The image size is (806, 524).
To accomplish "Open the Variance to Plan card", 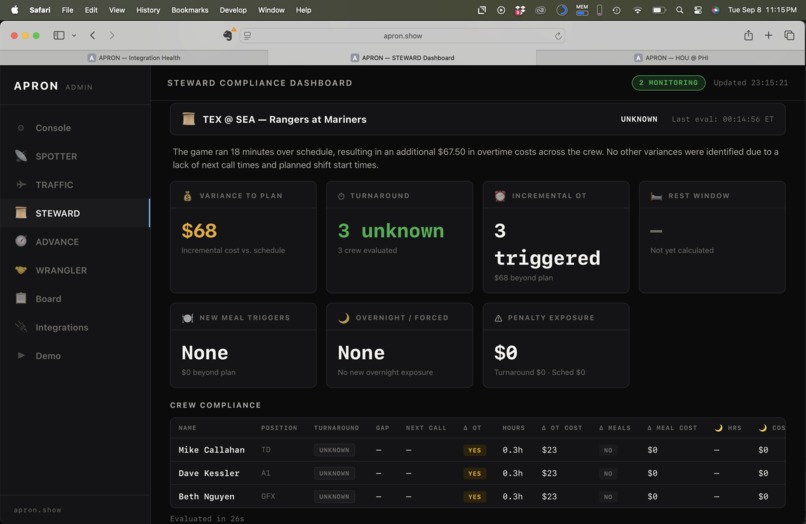I will coord(243,237).
